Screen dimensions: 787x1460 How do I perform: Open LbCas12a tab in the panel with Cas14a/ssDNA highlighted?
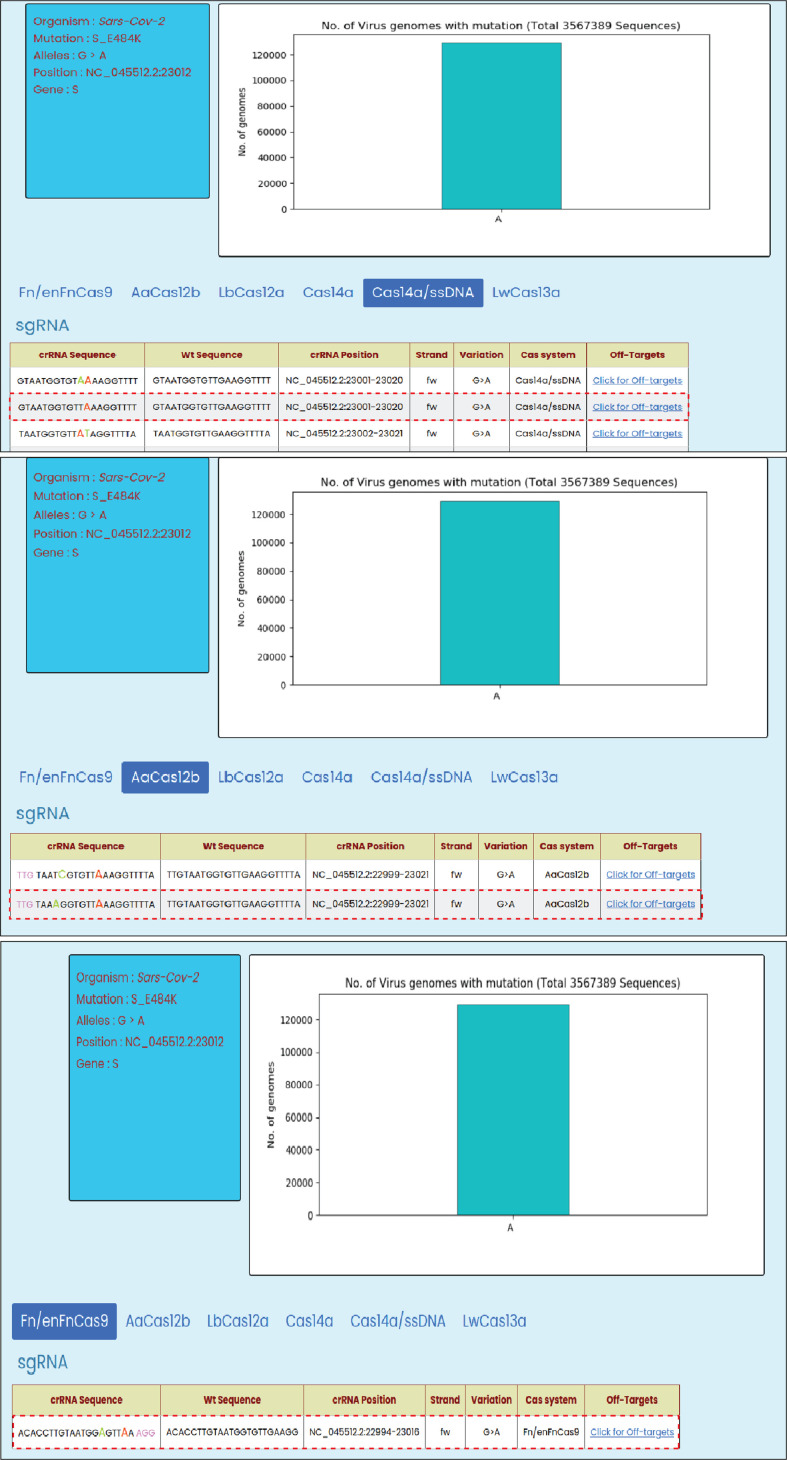click(252, 293)
